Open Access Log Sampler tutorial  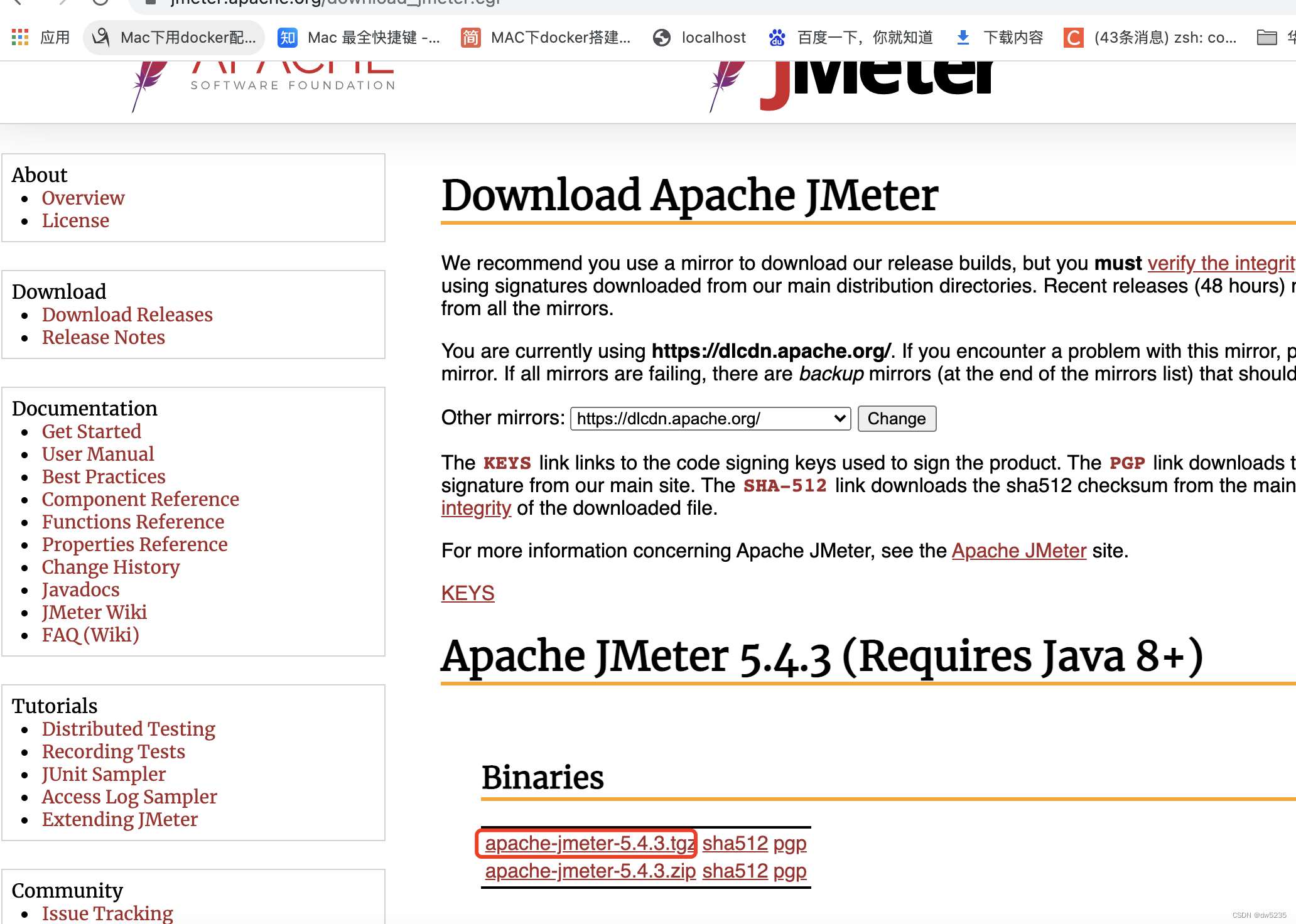point(129,797)
